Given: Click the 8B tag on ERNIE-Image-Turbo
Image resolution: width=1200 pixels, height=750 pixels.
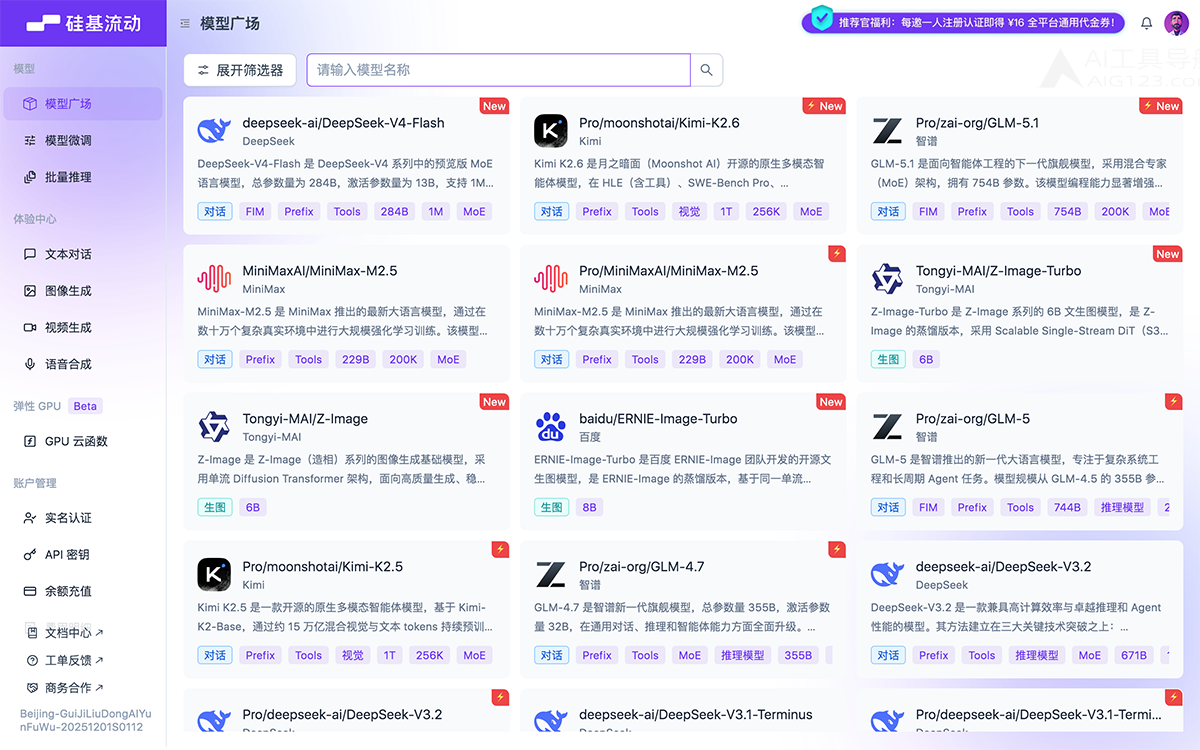Looking at the screenshot, I should click(590, 507).
